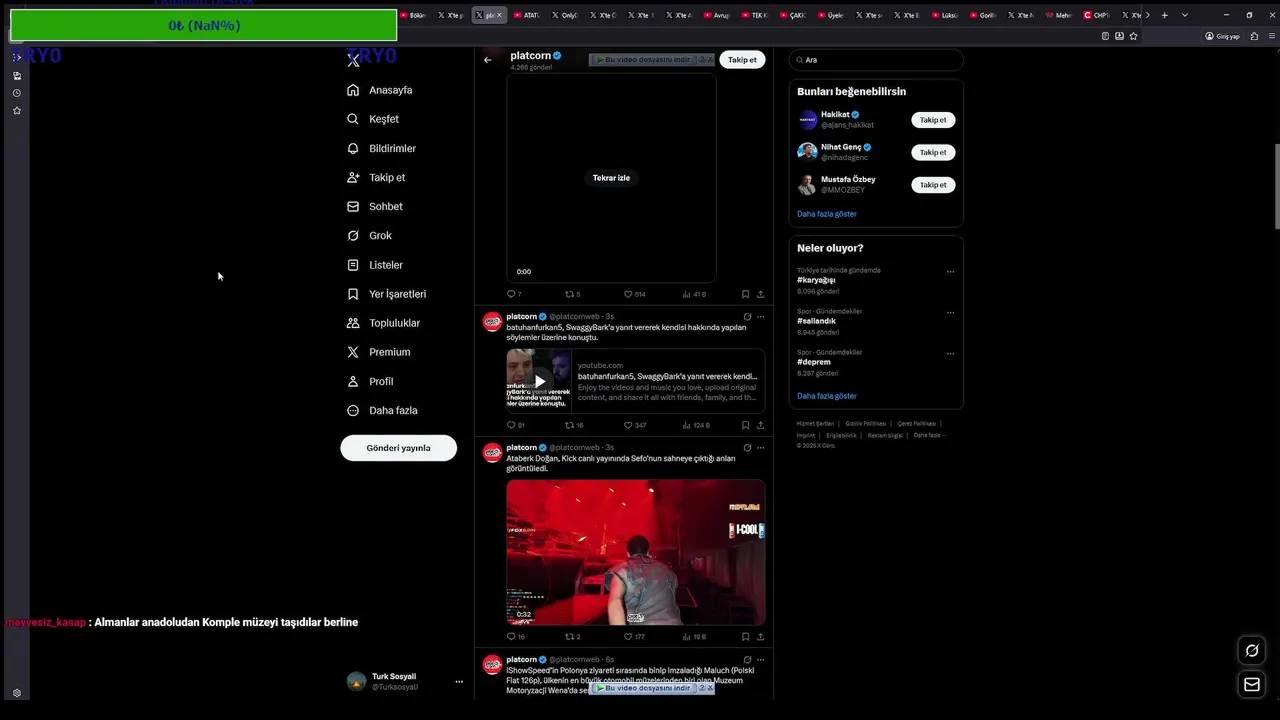Like the Ataberk Doğan post with 177 likes
This screenshot has width=1280, height=720.
coord(634,636)
